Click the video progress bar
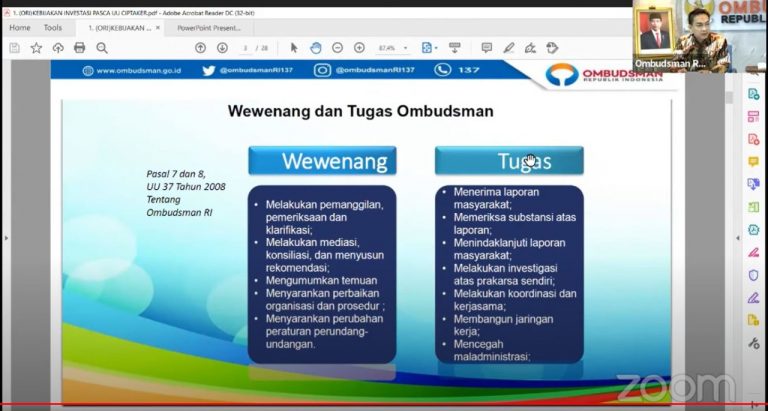 click(384, 405)
